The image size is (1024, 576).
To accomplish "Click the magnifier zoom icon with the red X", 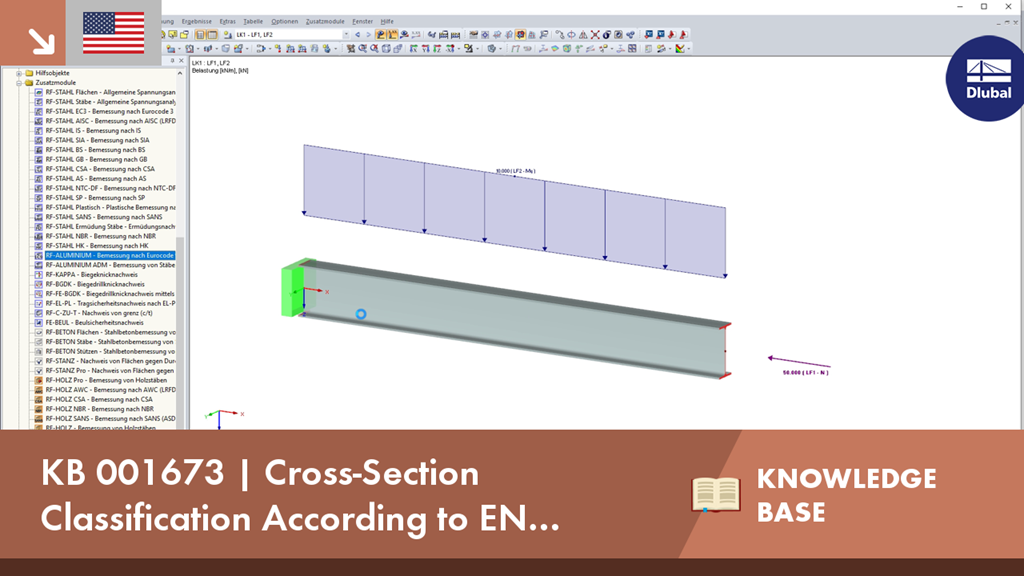I will click(x=374, y=48).
